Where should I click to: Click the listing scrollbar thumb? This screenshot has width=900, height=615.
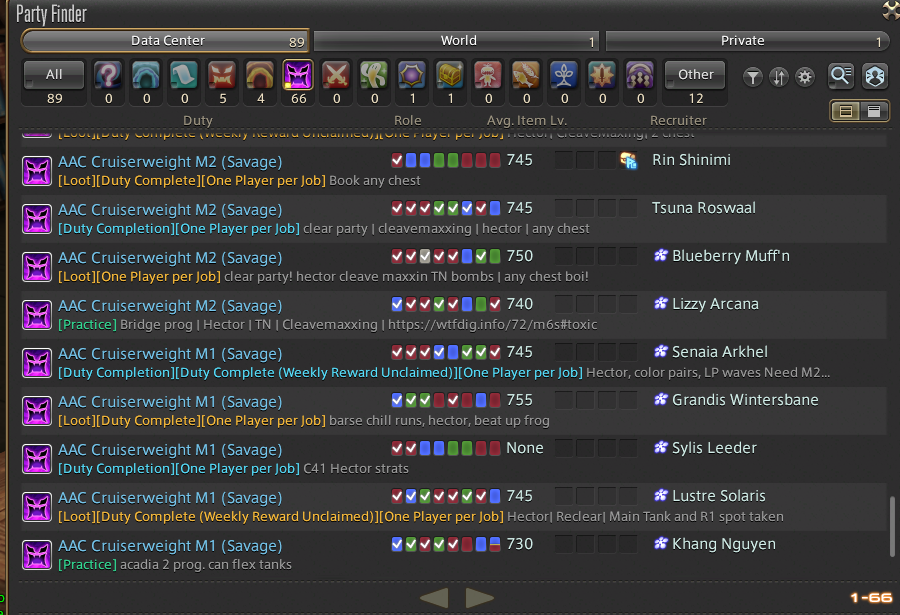click(x=892, y=527)
